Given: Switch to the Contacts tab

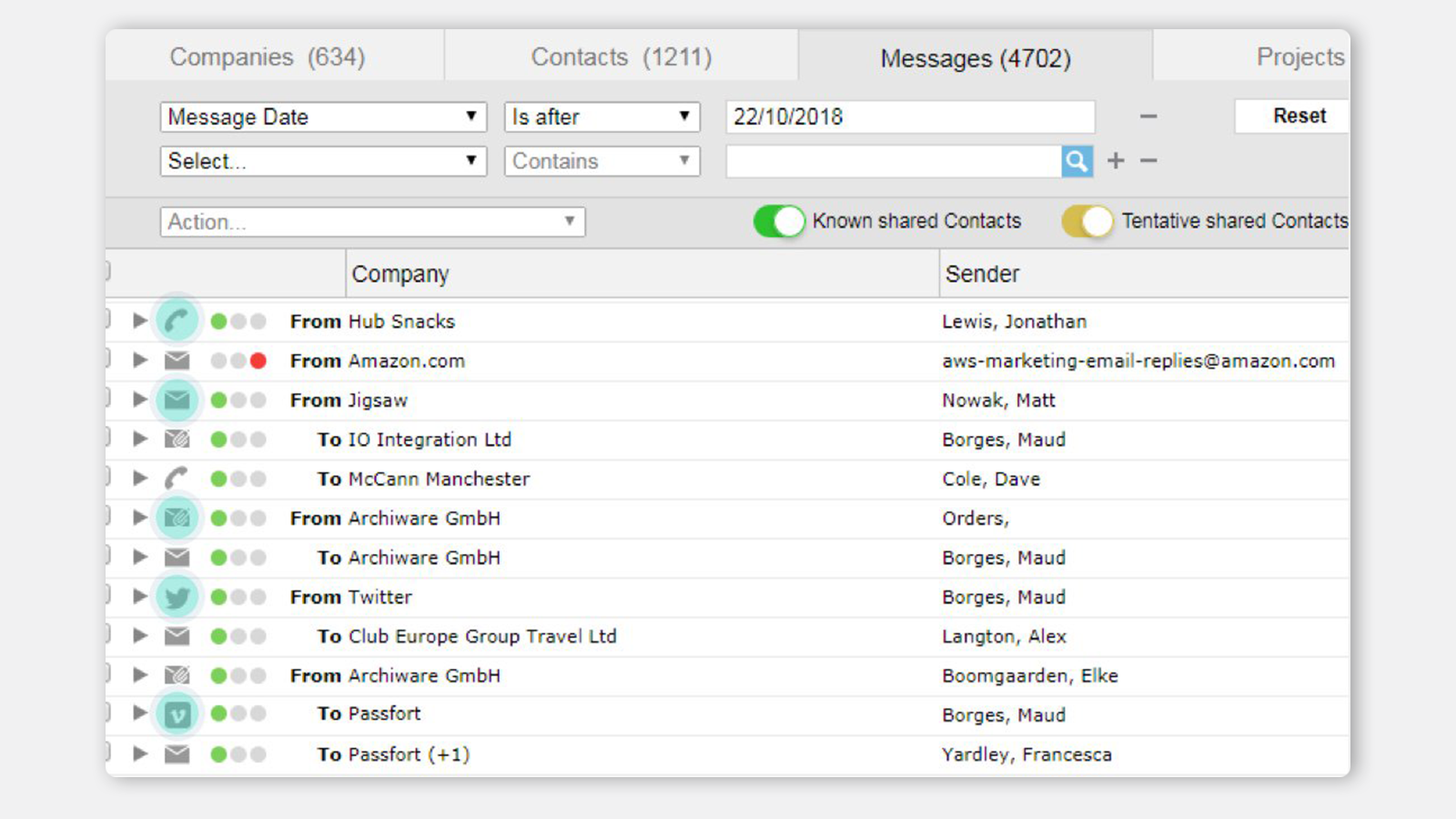Looking at the screenshot, I should click(x=621, y=56).
